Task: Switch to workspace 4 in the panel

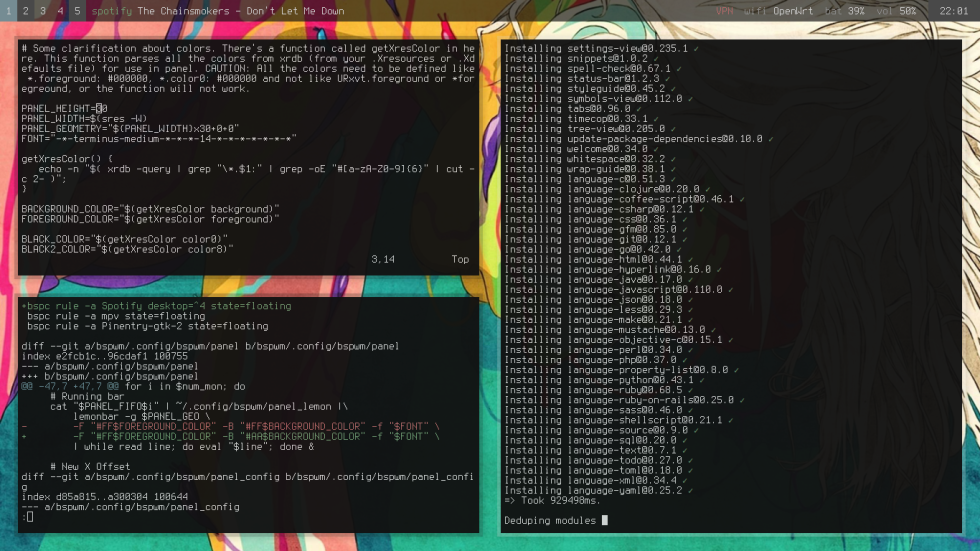Action: [x=60, y=11]
